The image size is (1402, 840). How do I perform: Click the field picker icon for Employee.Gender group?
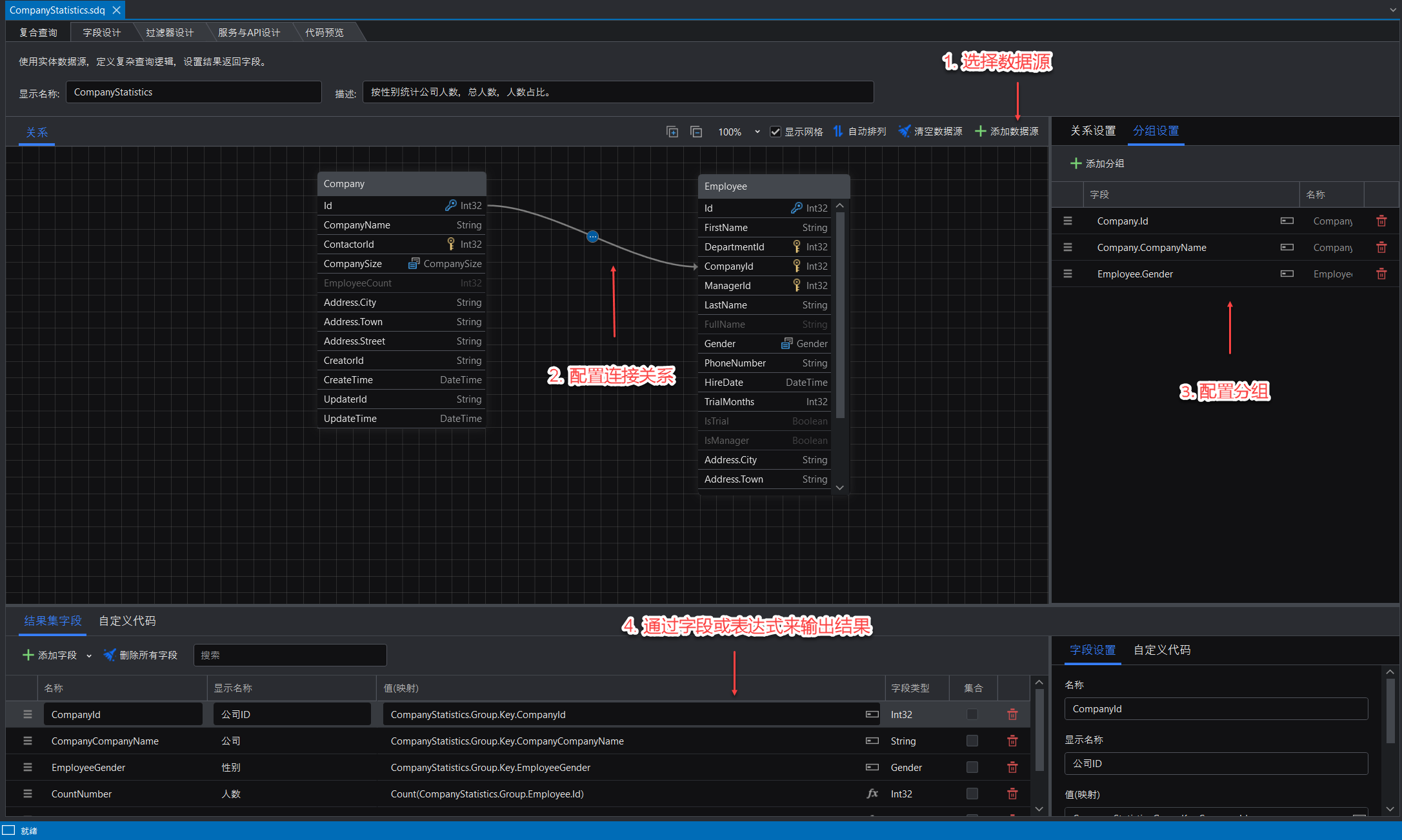coord(1287,274)
